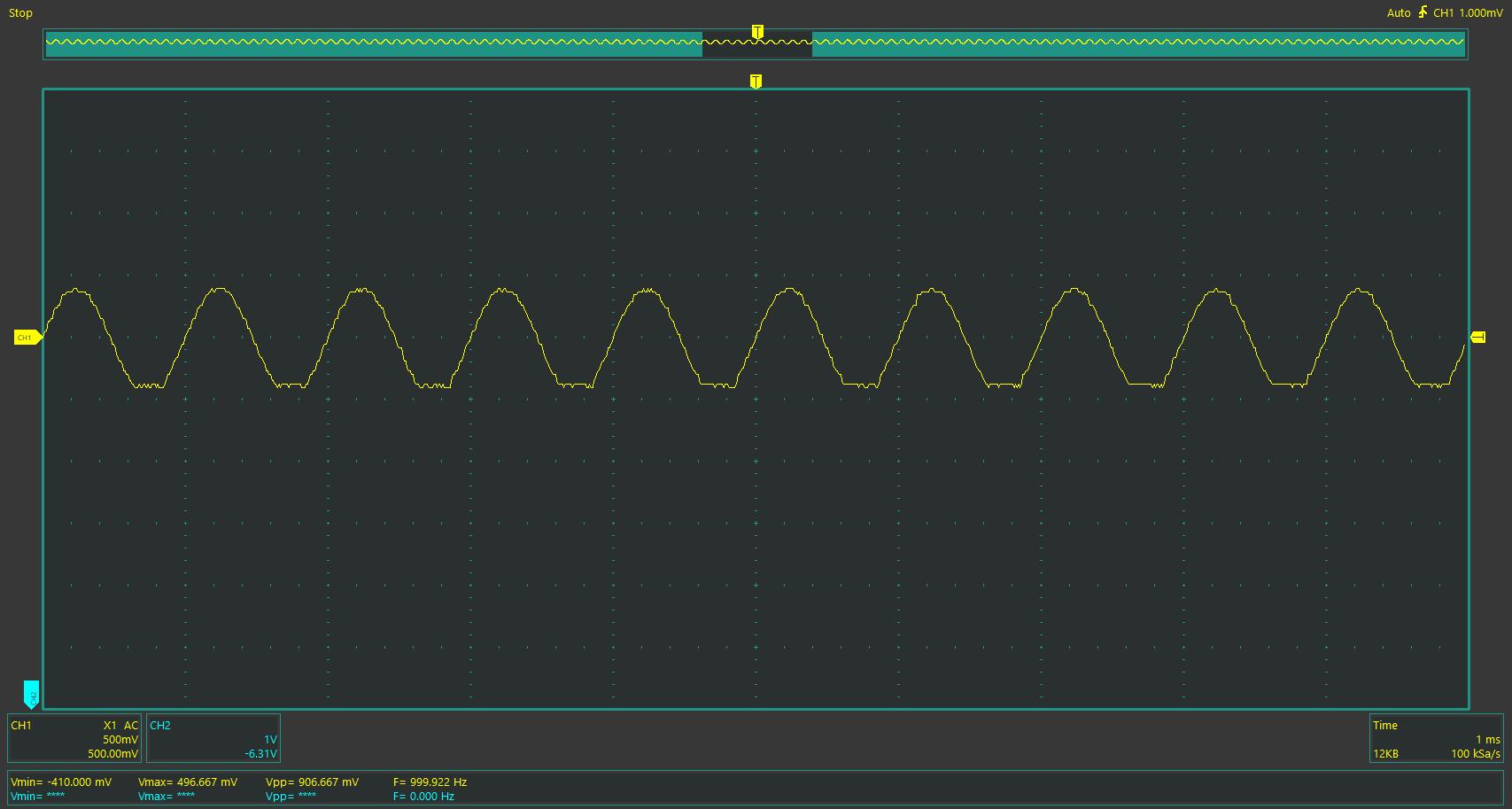
Task: Click the highlighted window in overview waveform strip
Action: [x=756, y=43]
